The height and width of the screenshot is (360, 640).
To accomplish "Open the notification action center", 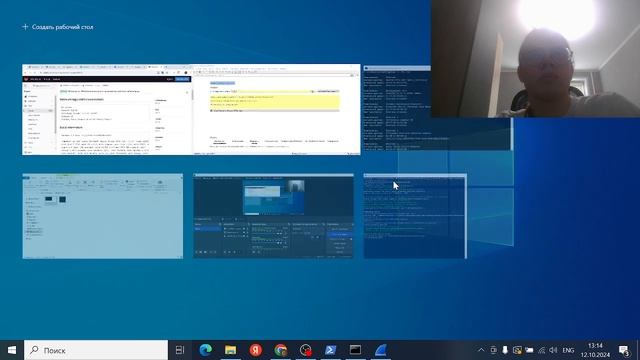I will click(x=624, y=350).
